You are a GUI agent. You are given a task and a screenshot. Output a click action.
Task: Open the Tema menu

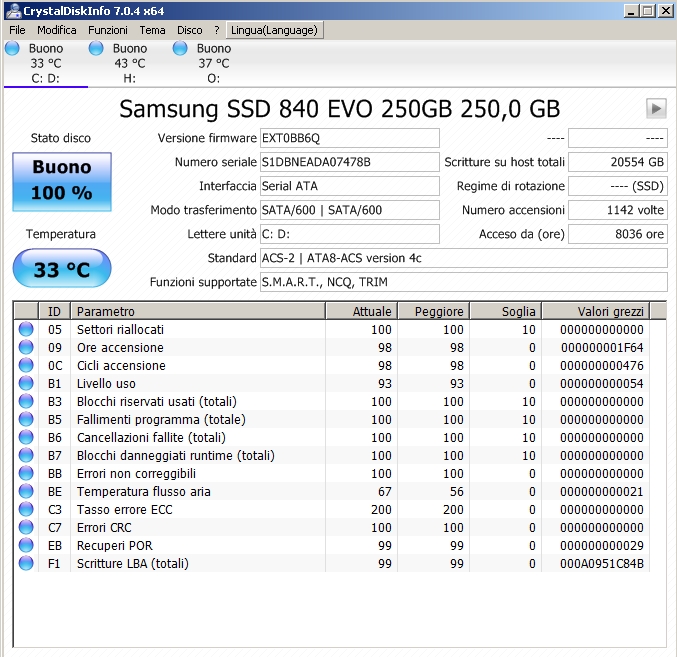[152, 30]
